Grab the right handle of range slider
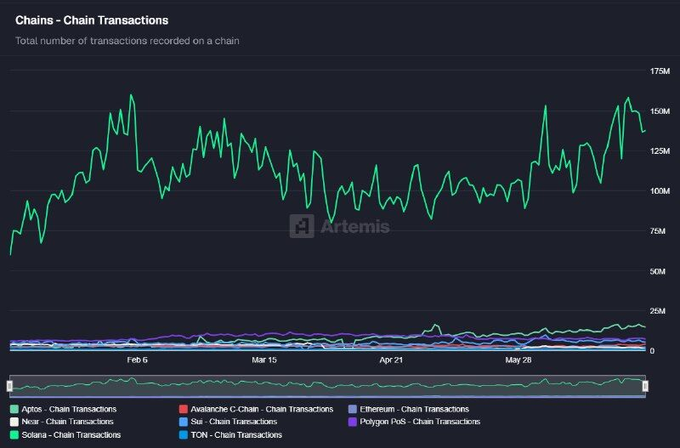Screen dimensions: 680x448 pos(645,386)
